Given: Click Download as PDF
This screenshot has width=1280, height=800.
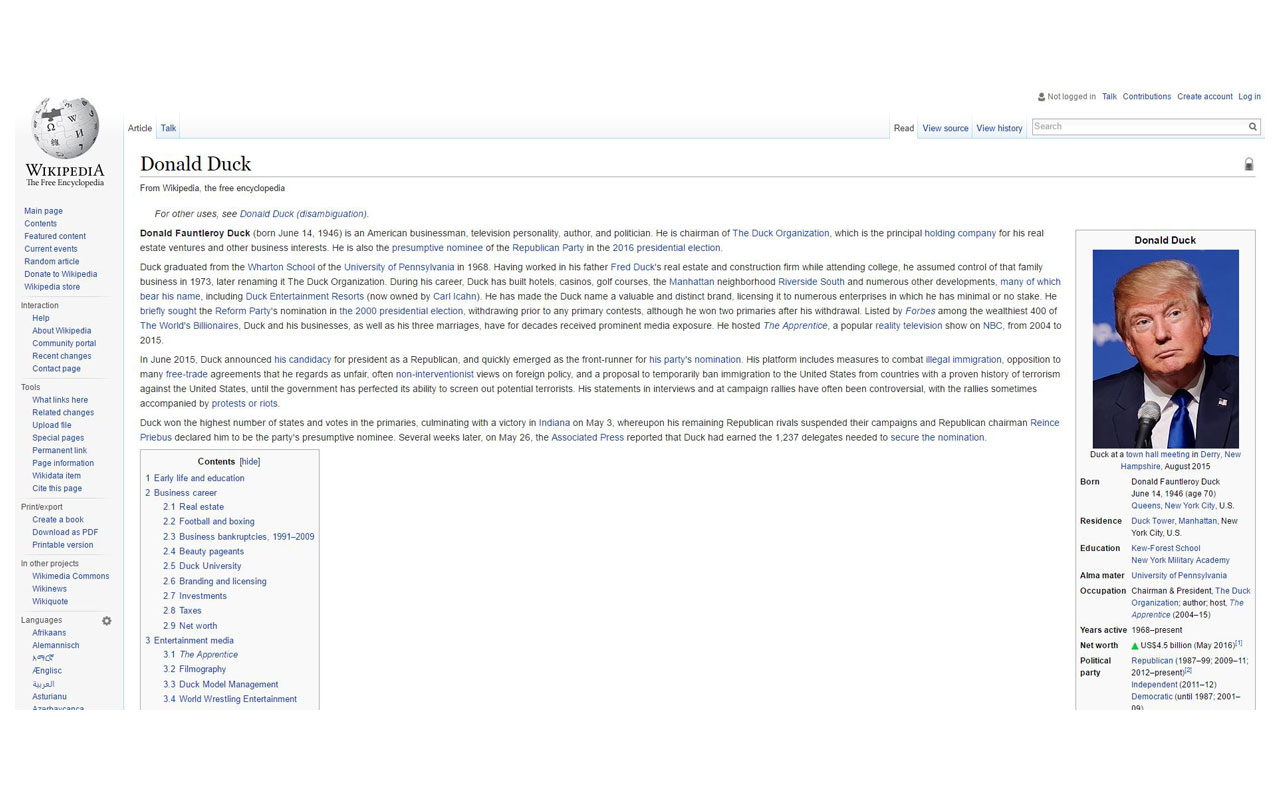Looking at the screenshot, I should 65,532.
